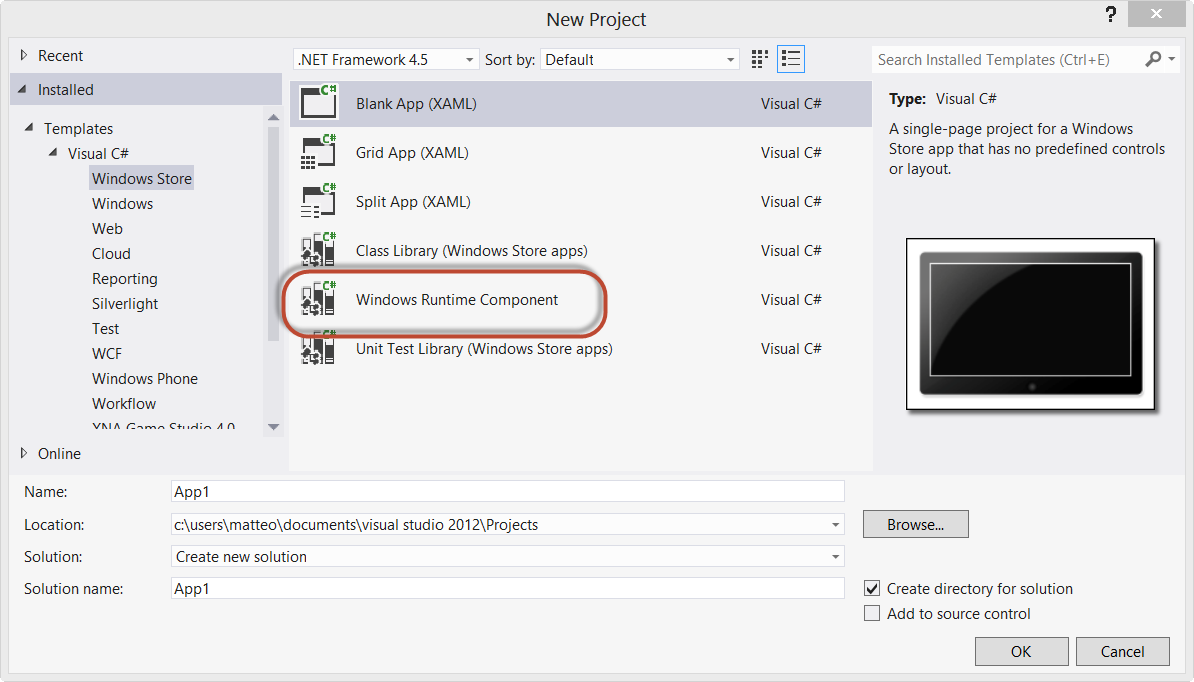Open the search options dropdown arrow
This screenshot has height=682, width=1194.
point(1171,59)
